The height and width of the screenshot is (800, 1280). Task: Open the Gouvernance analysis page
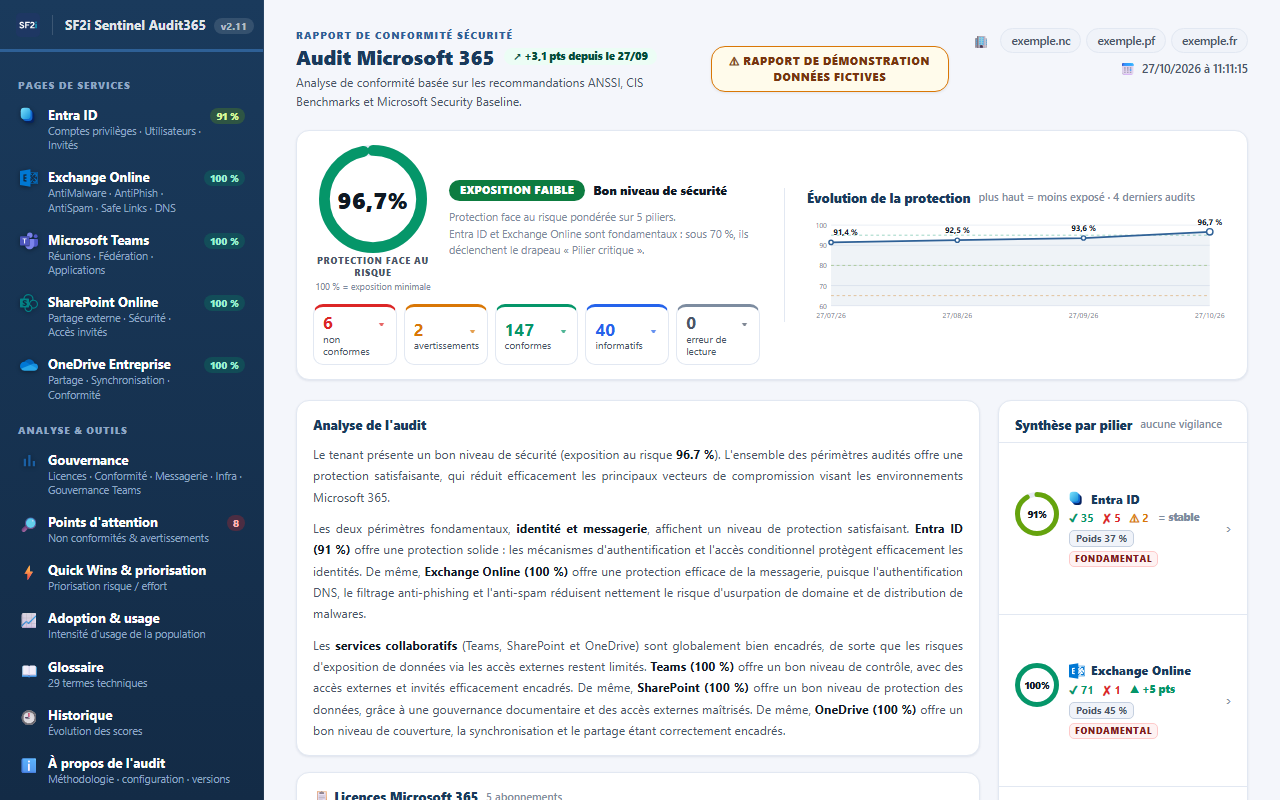(x=131, y=475)
